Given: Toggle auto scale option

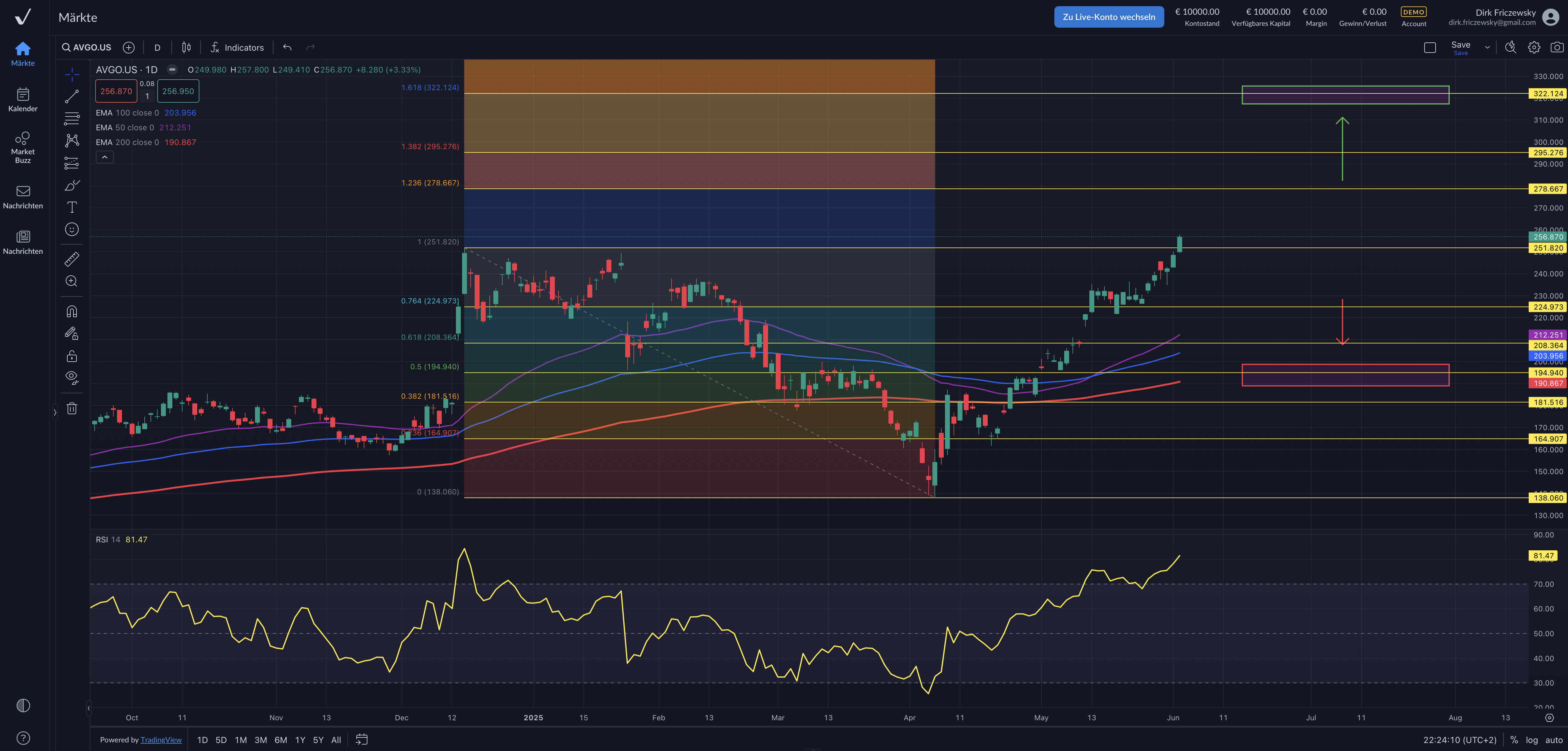Looking at the screenshot, I should 1553,740.
